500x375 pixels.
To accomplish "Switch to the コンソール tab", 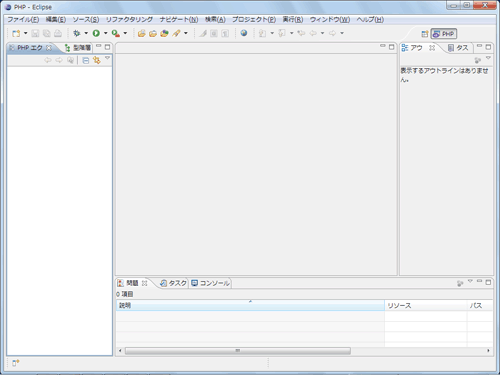I will pos(210,283).
